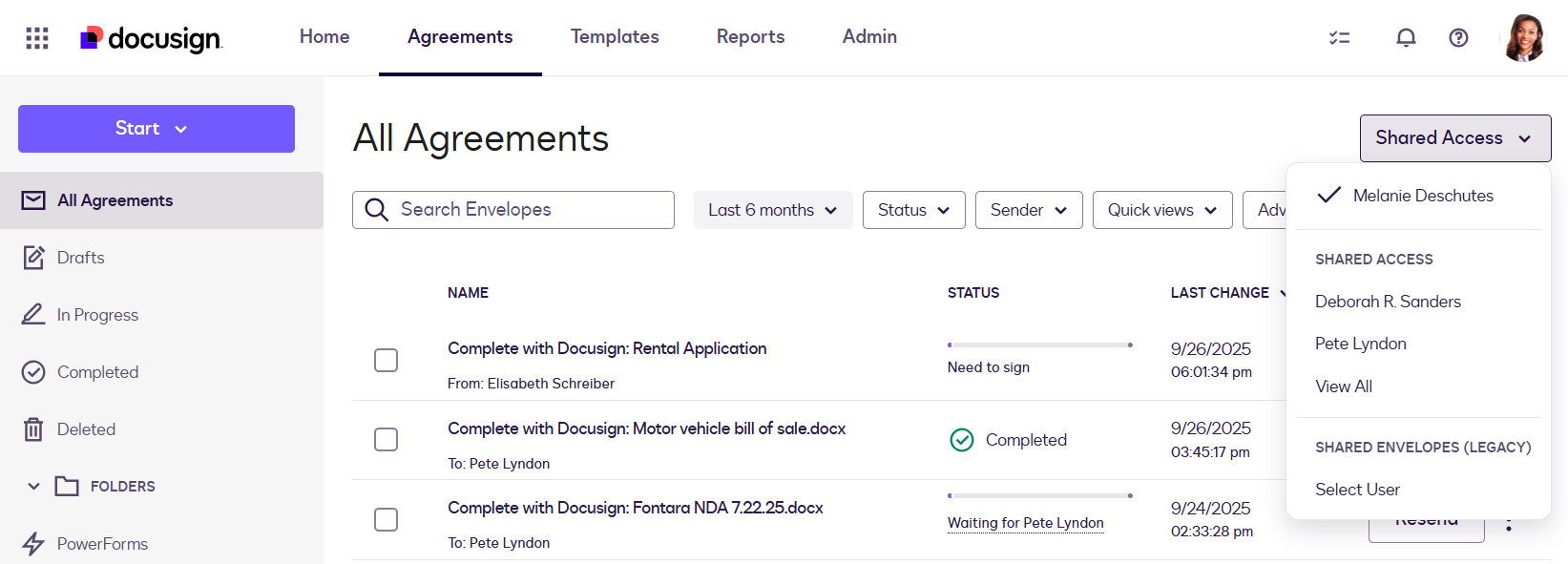Screen dimensions: 1568x564
Task: Click the purple Start button
Action: (157, 129)
